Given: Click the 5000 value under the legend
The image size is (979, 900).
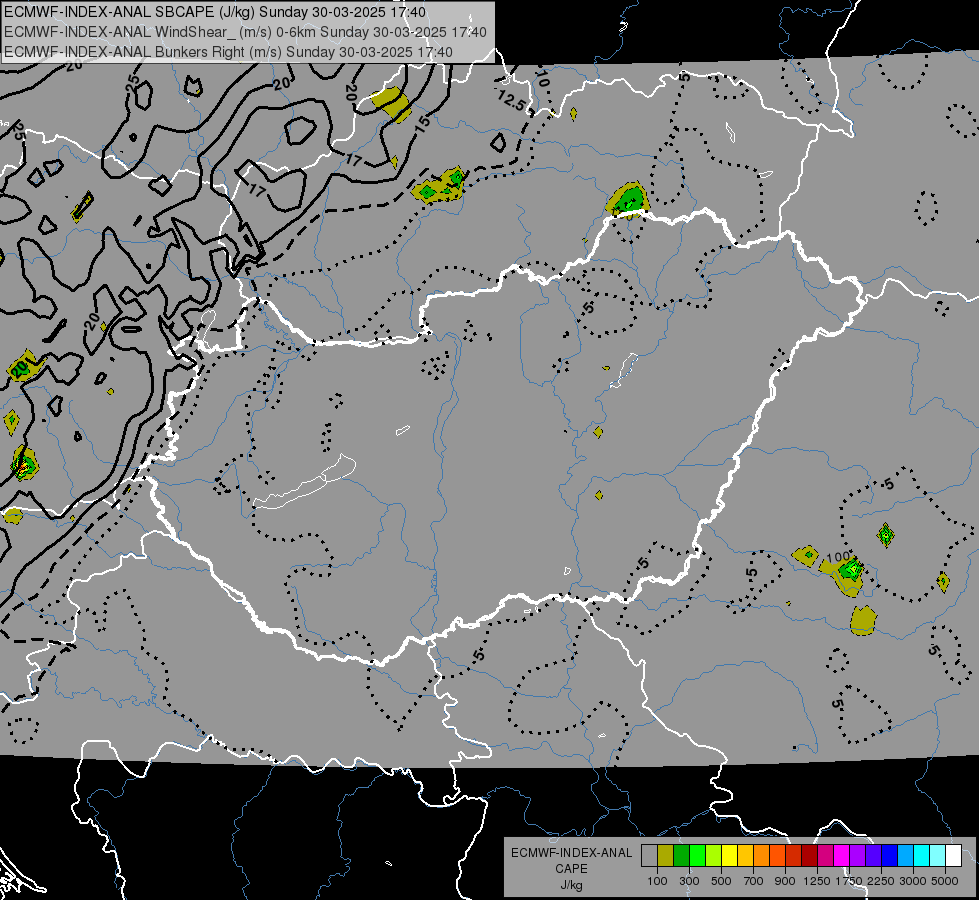Looking at the screenshot, I should point(945,881).
